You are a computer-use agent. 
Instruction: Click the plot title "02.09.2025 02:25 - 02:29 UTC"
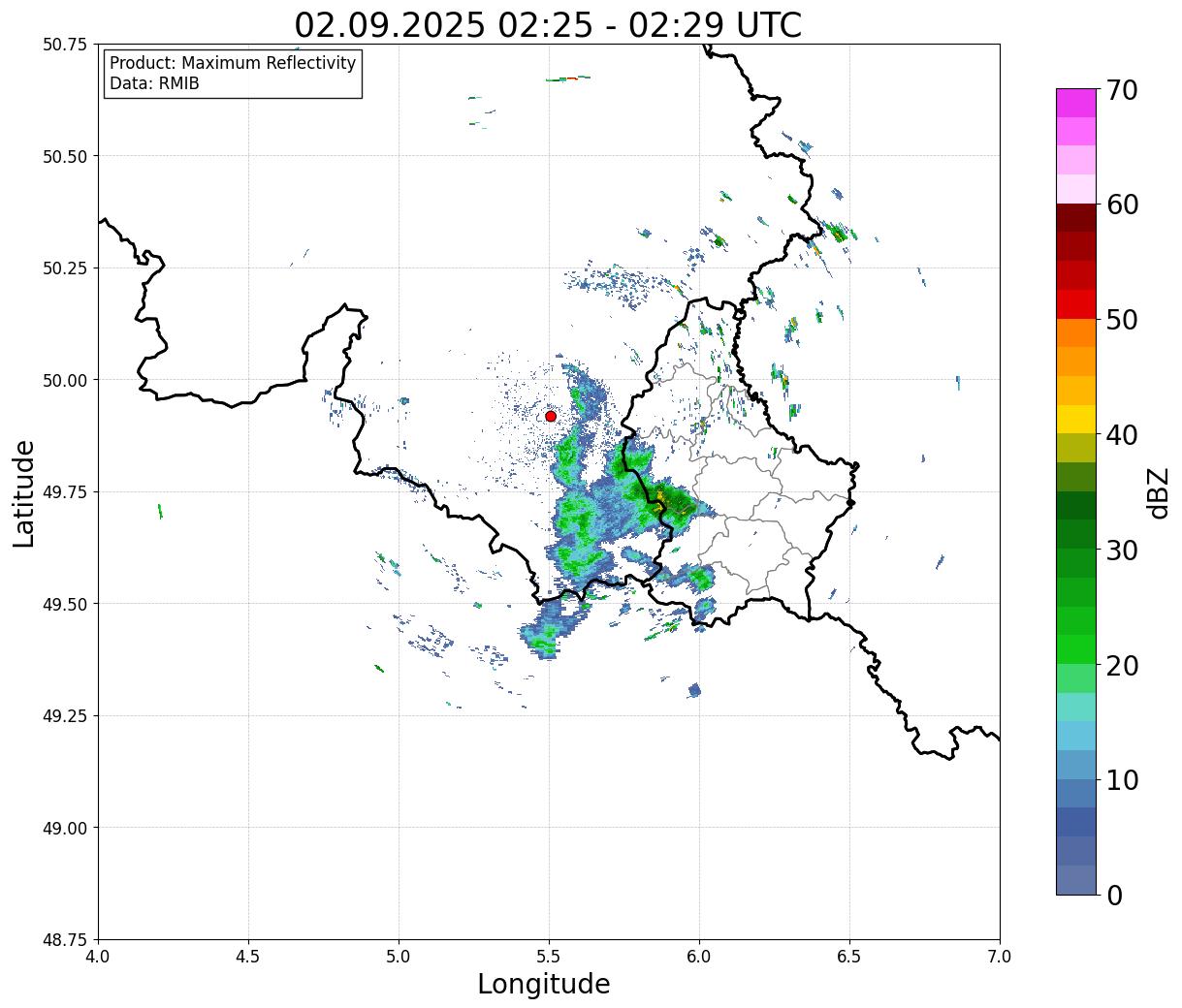[x=549, y=24]
